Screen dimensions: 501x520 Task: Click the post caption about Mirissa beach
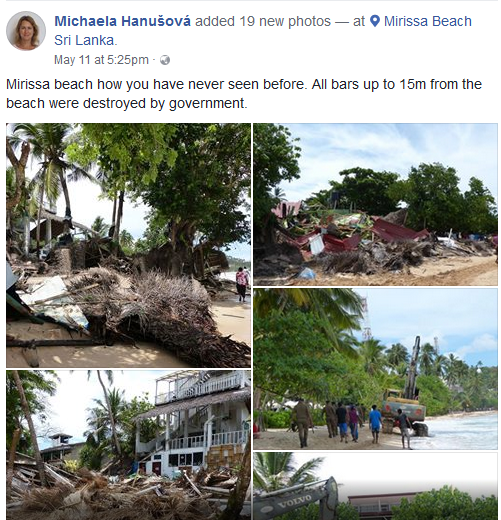[244, 94]
